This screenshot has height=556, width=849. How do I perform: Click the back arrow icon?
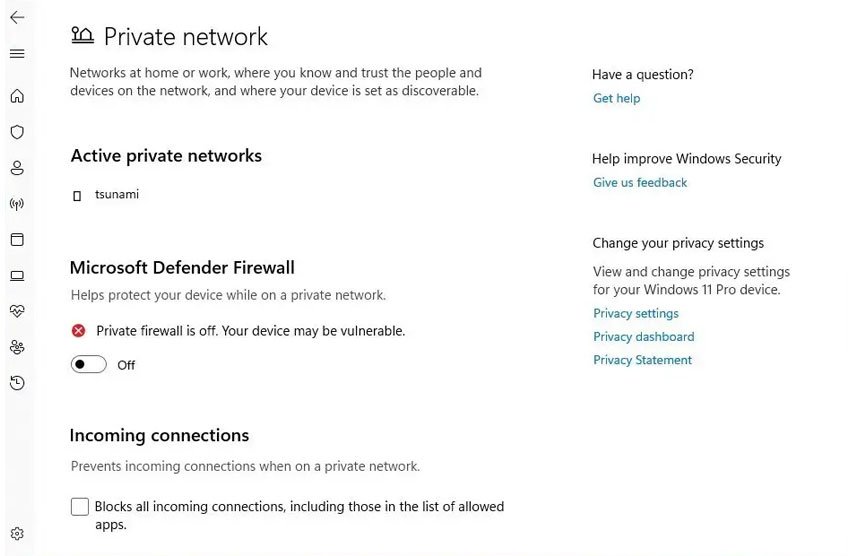coord(17,18)
